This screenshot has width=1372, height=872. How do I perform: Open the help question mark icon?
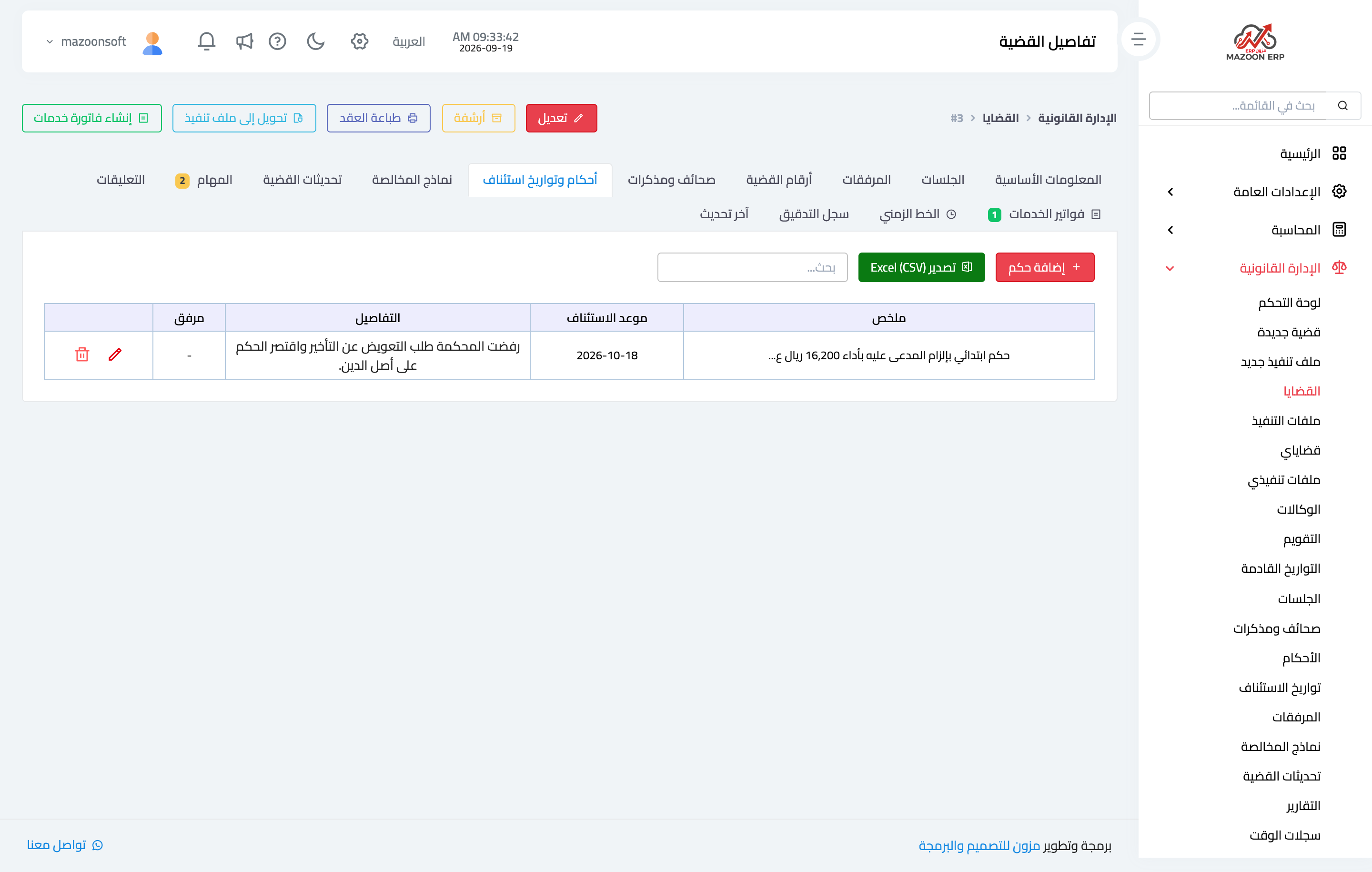[x=277, y=41]
